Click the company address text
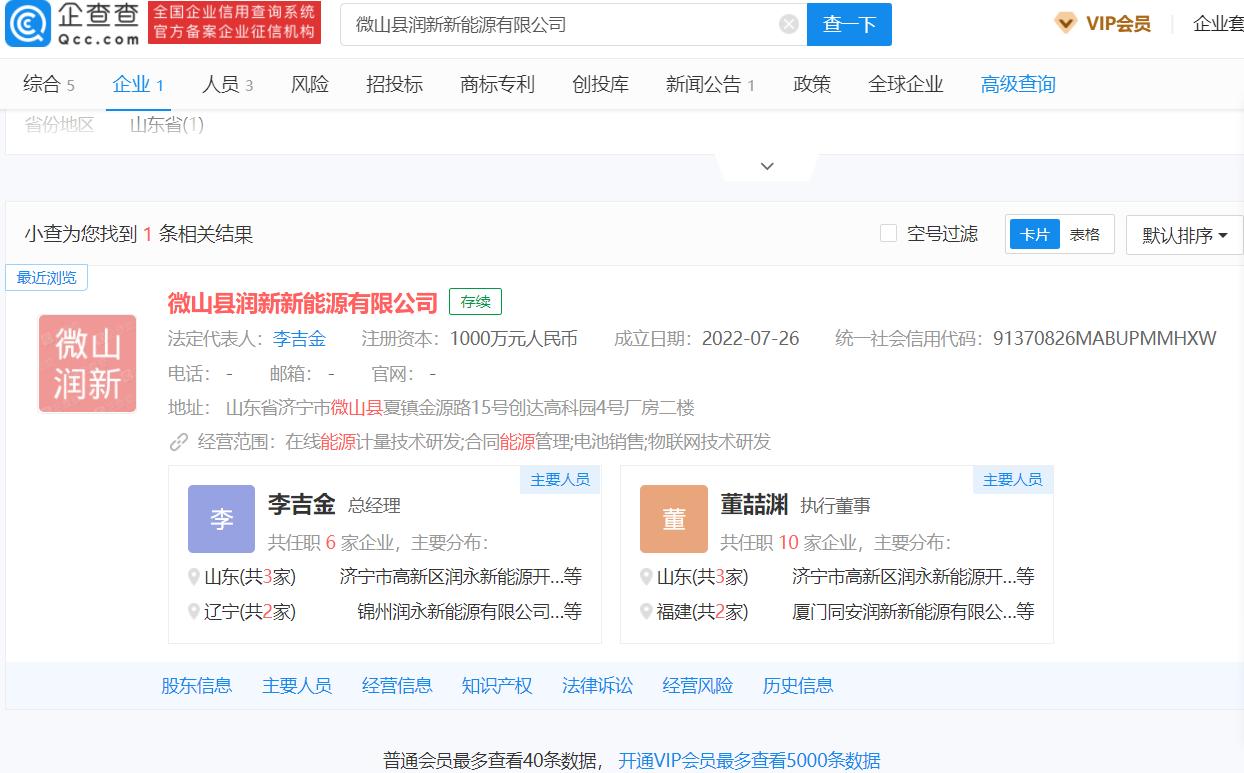1244x773 pixels. point(460,407)
